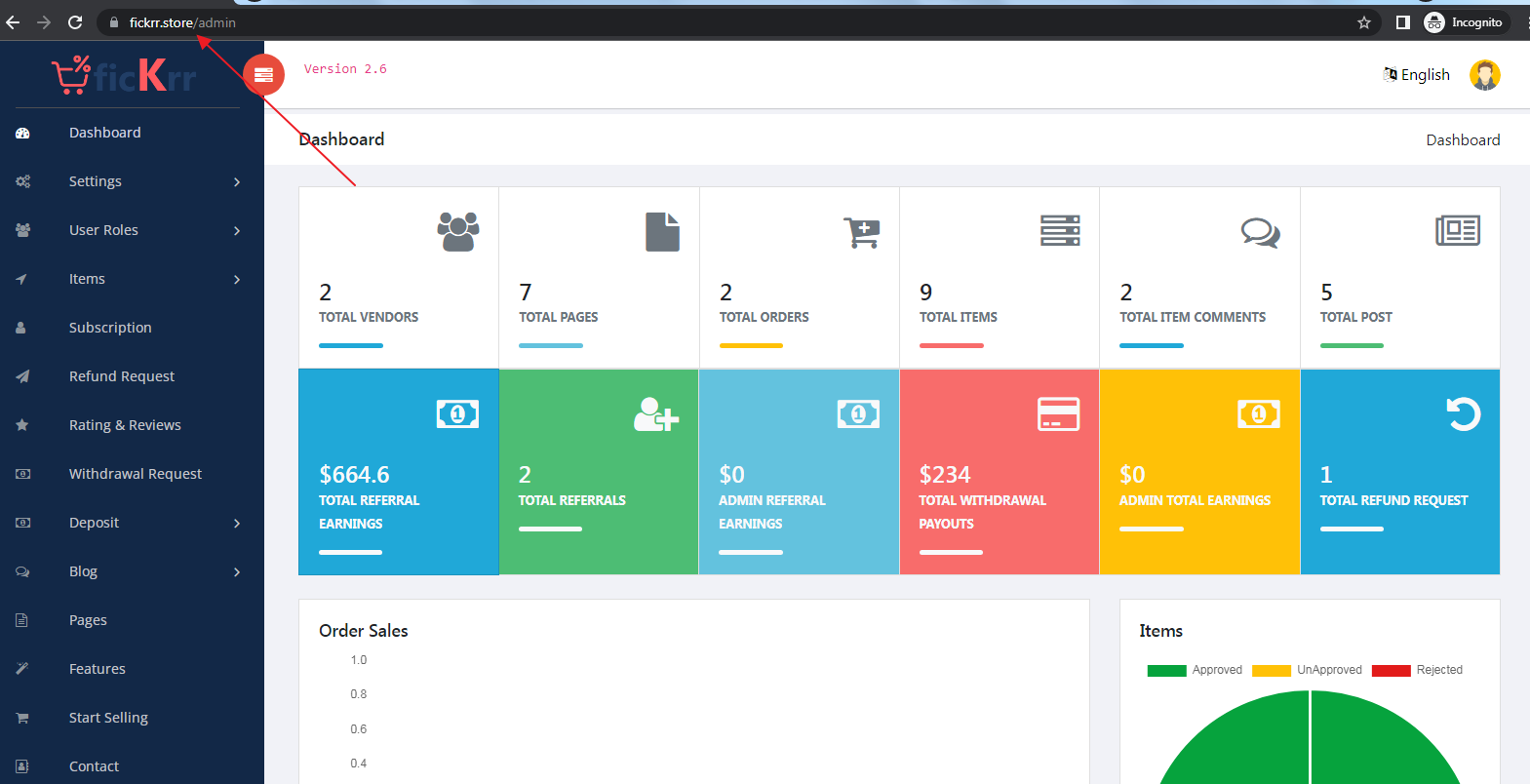Open Start Selling in the sidebar
Image resolution: width=1530 pixels, height=784 pixels.
click(108, 718)
